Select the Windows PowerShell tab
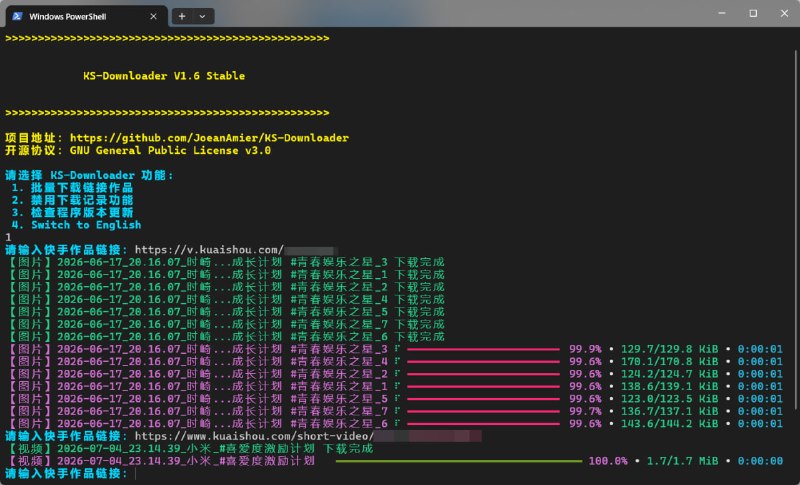The height and width of the screenshot is (485, 800). tap(86, 16)
